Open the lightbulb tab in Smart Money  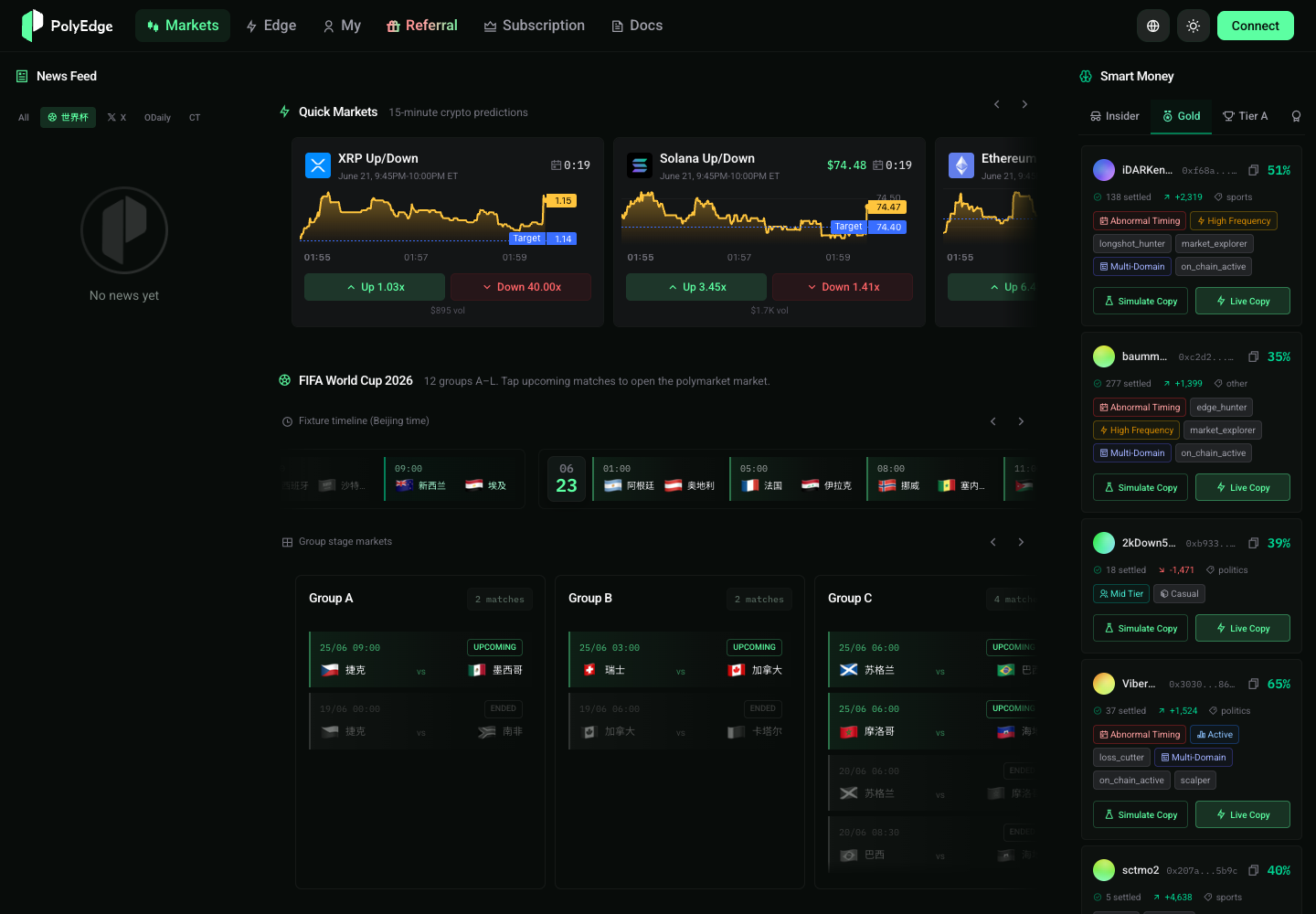click(1296, 116)
